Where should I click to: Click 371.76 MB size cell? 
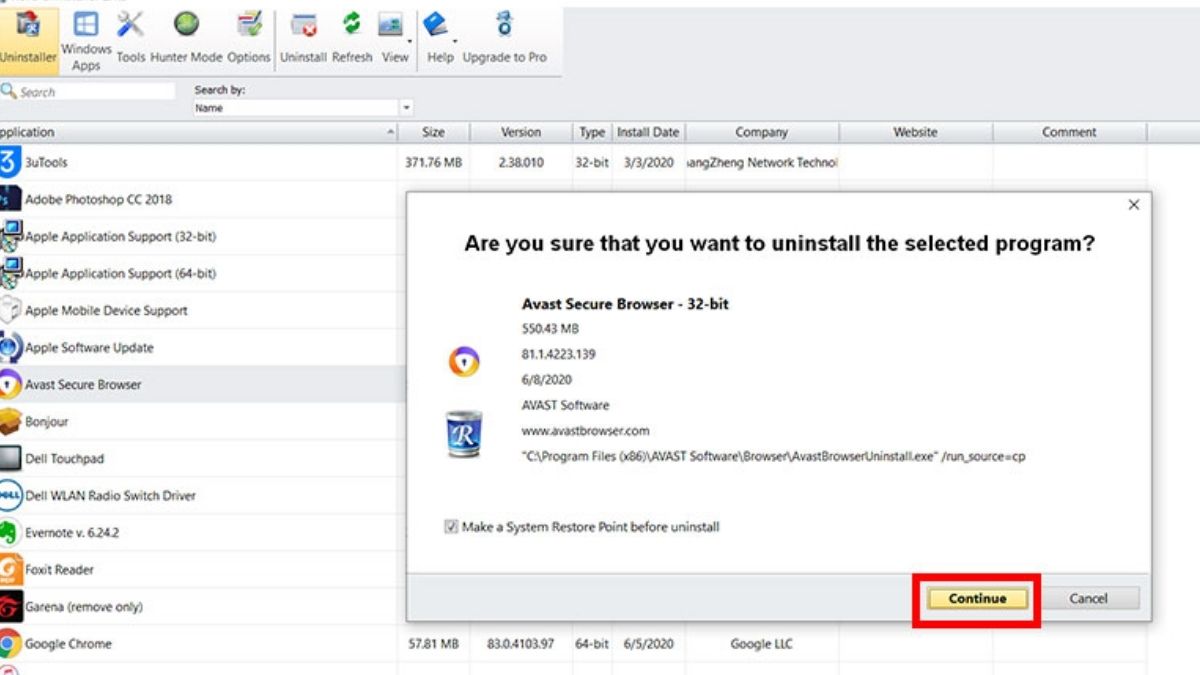[434, 162]
